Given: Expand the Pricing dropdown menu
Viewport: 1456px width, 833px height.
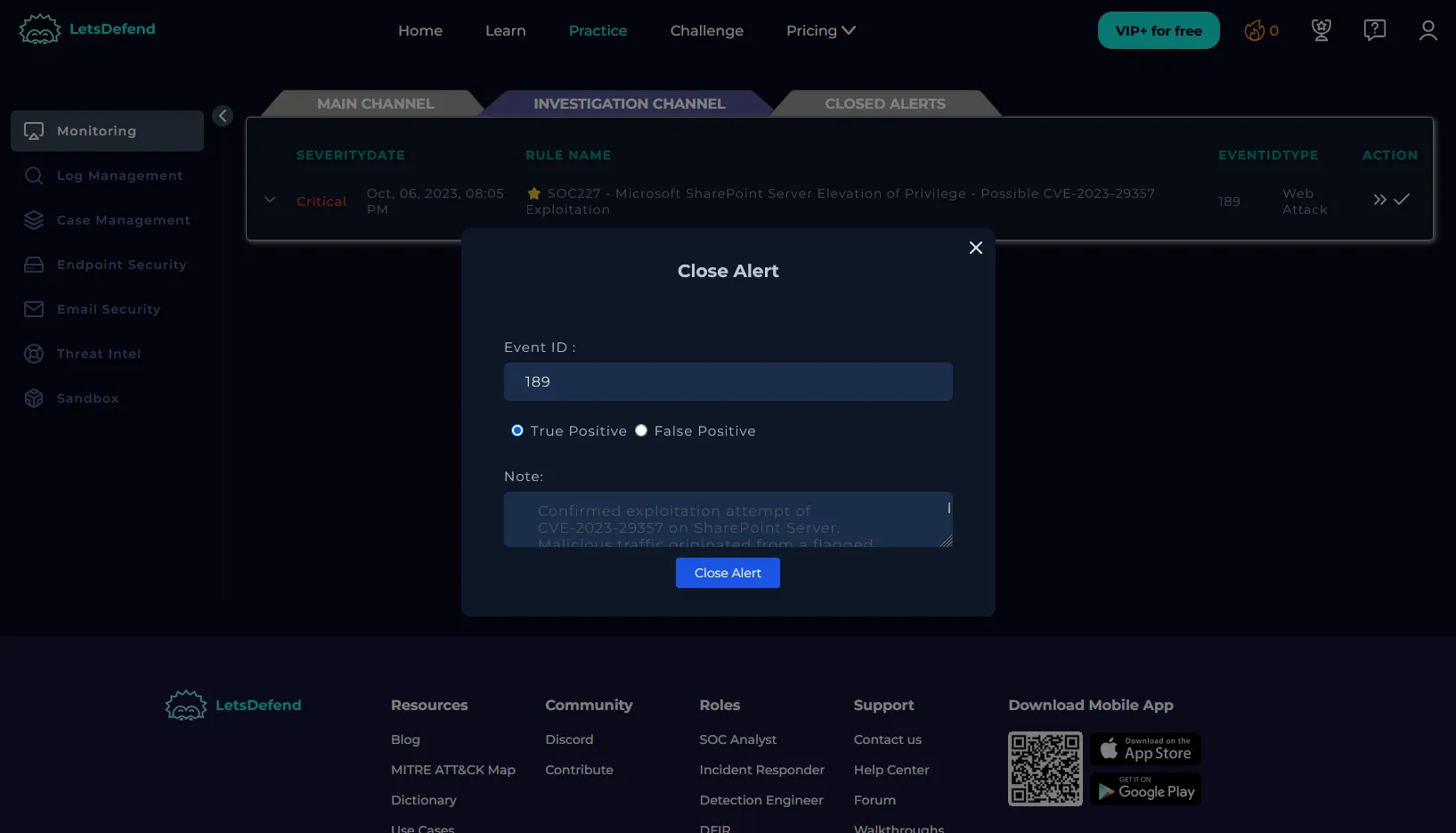Looking at the screenshot, I should point(820,30).
